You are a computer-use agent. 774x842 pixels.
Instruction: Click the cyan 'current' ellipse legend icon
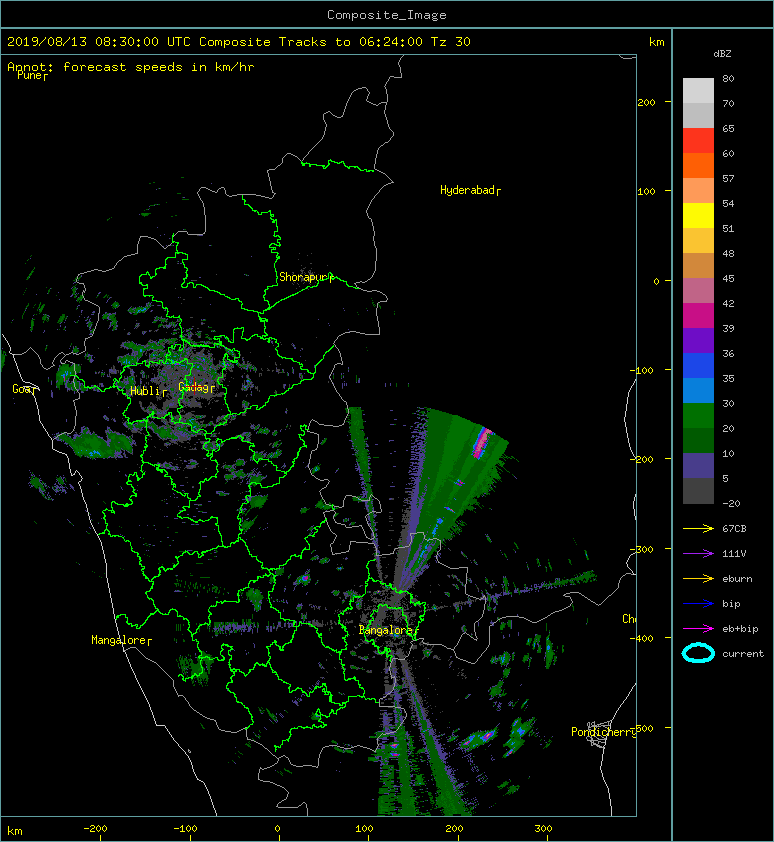click(698, 653)
